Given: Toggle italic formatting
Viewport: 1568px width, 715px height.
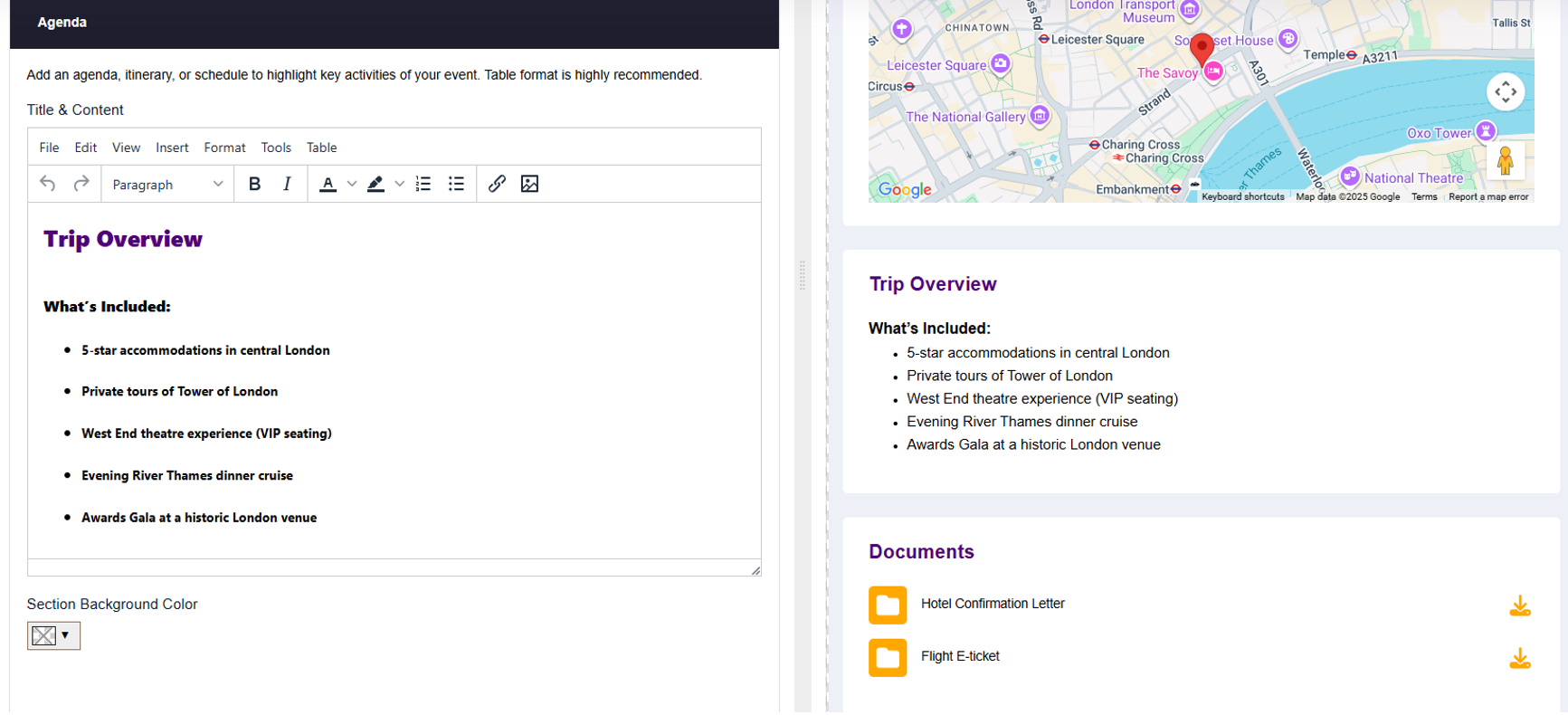Looking at the screenshot, I should (x=287, y=184).
